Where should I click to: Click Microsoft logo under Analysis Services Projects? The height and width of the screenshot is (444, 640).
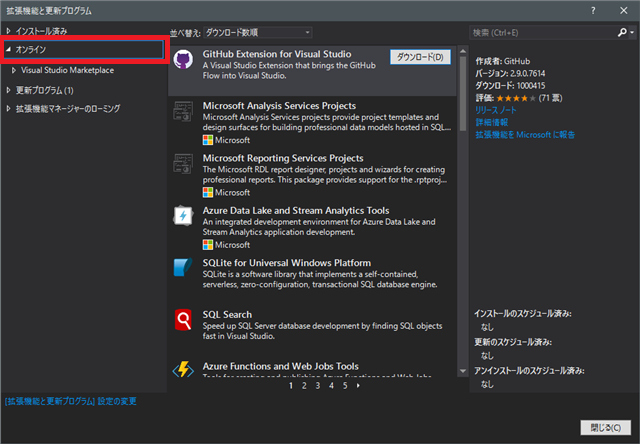coord(208,140)
